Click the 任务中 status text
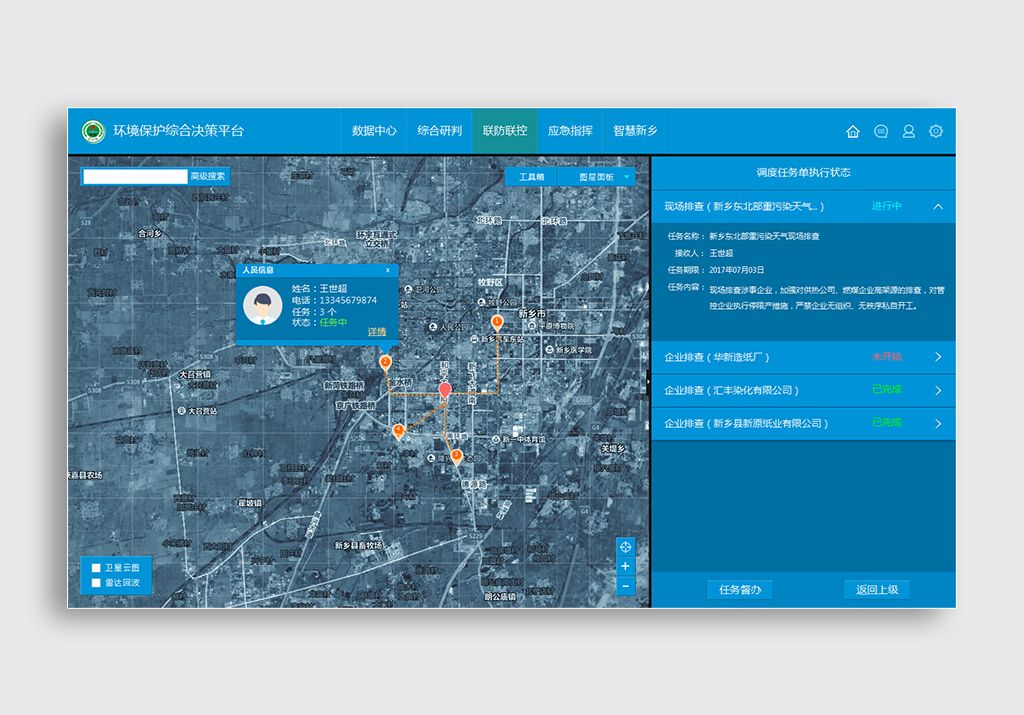The image size is (1024, 715). (333, 323)
